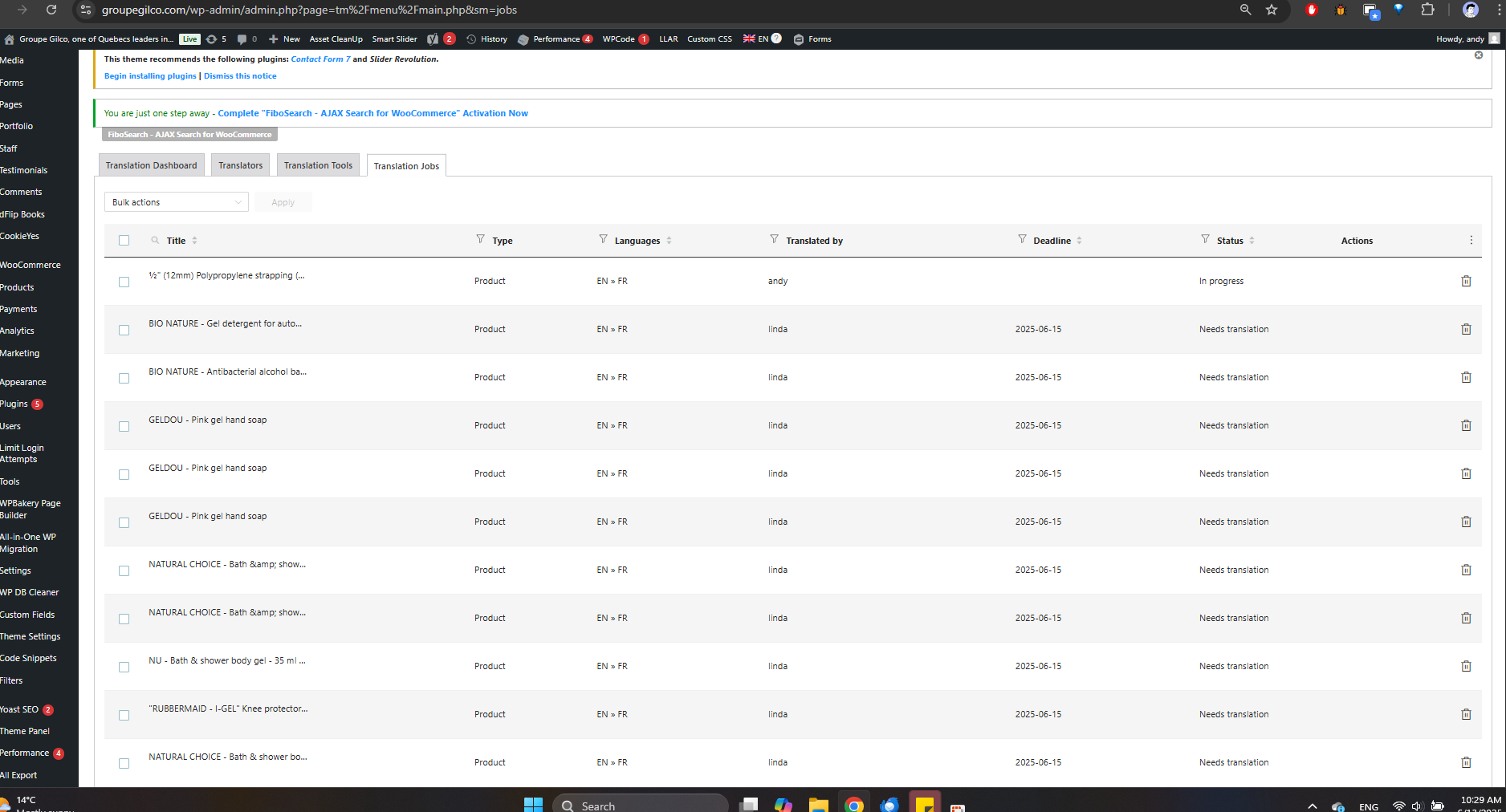
Task: Open the Status column filter icon
Action: [1205, 239]
